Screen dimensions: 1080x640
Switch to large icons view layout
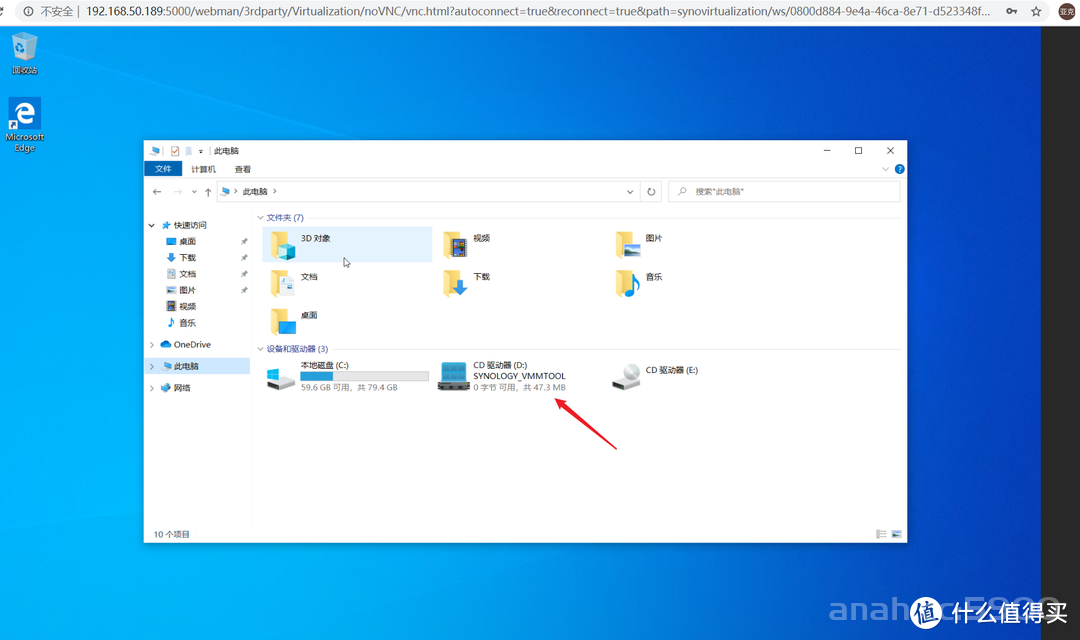coord(896,534)
